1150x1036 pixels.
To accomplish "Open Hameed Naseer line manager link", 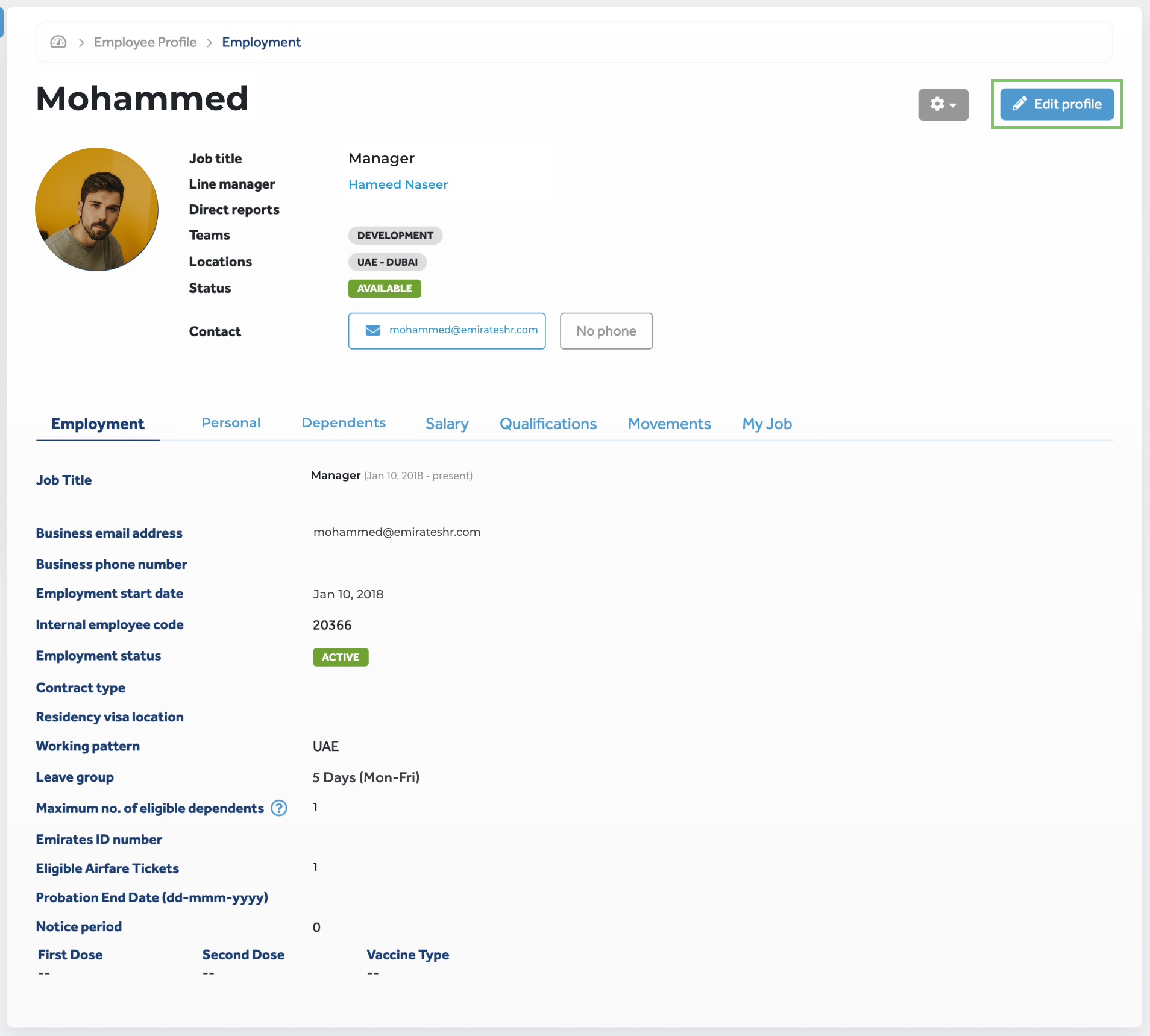I will (398, 184).
